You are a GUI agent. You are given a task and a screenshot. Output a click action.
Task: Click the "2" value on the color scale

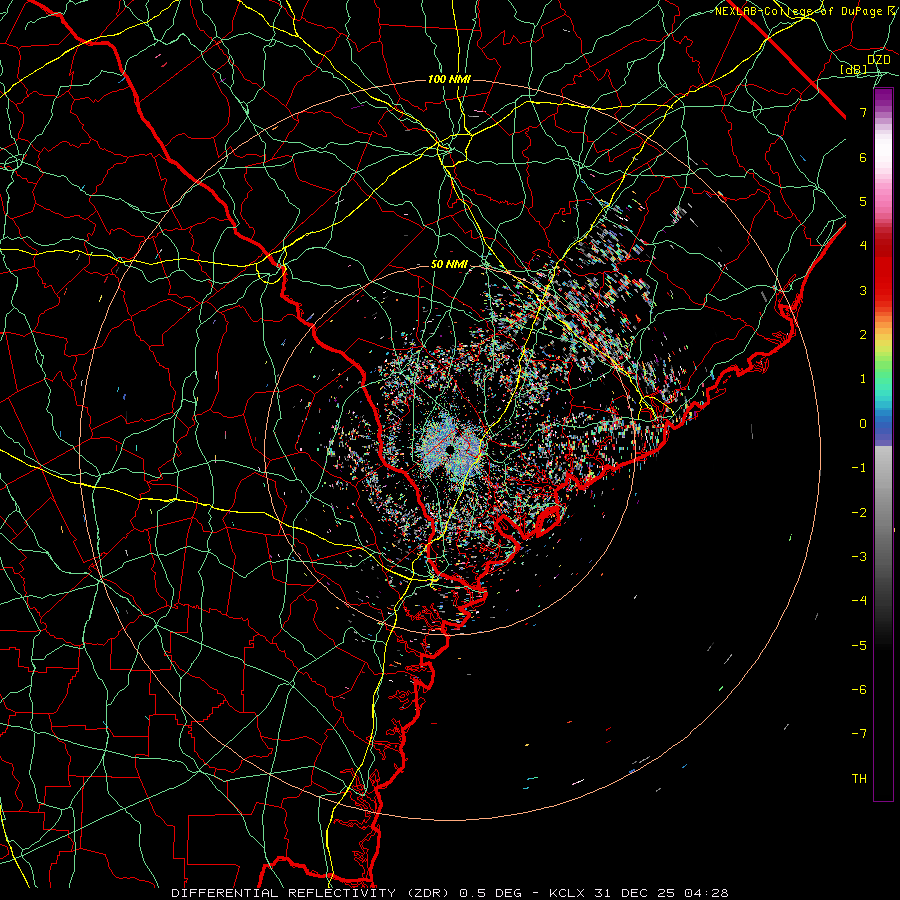click(x=863, y=335)
